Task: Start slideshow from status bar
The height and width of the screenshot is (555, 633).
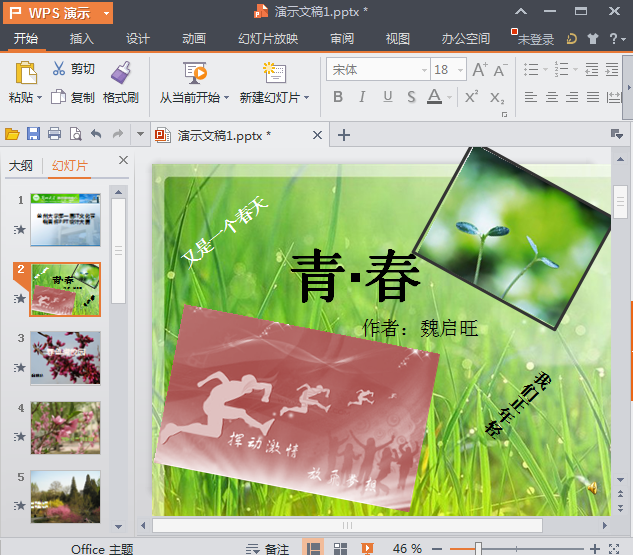Action: pos(367,549)
